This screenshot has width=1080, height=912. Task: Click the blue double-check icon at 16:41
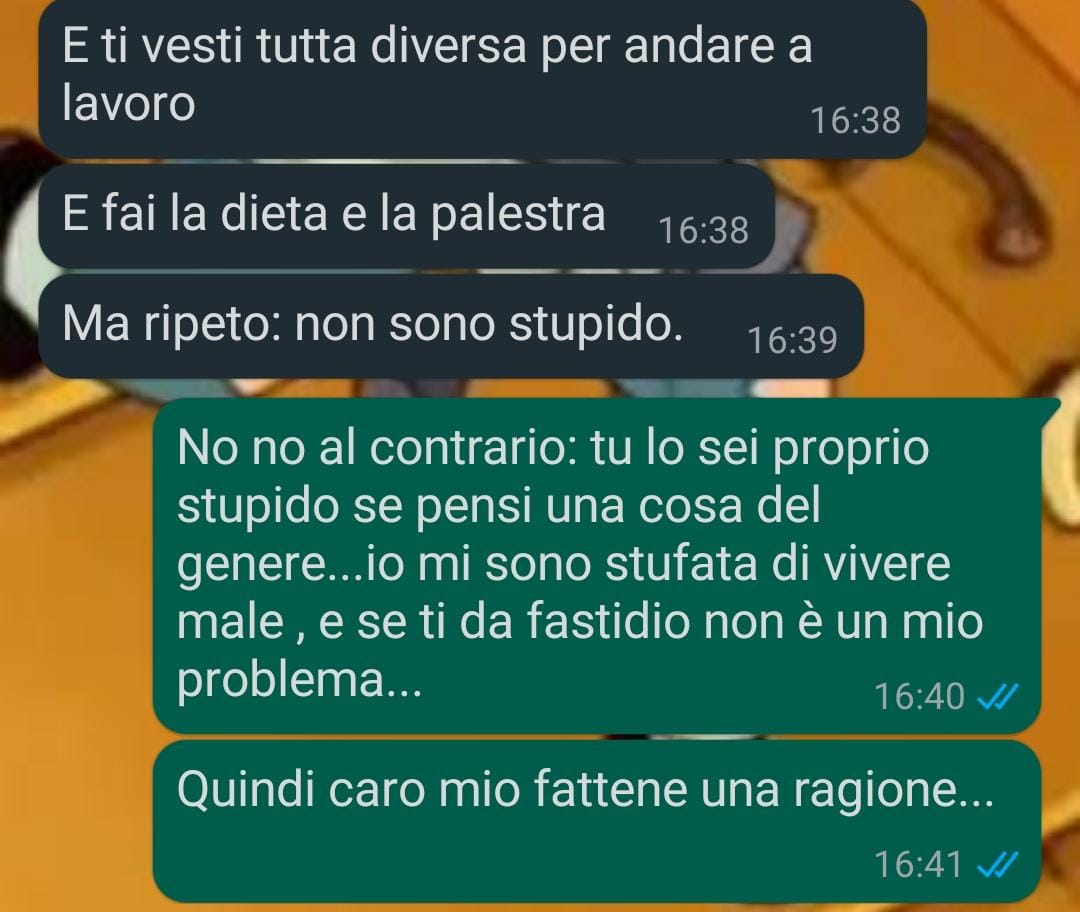pos(997,865)
